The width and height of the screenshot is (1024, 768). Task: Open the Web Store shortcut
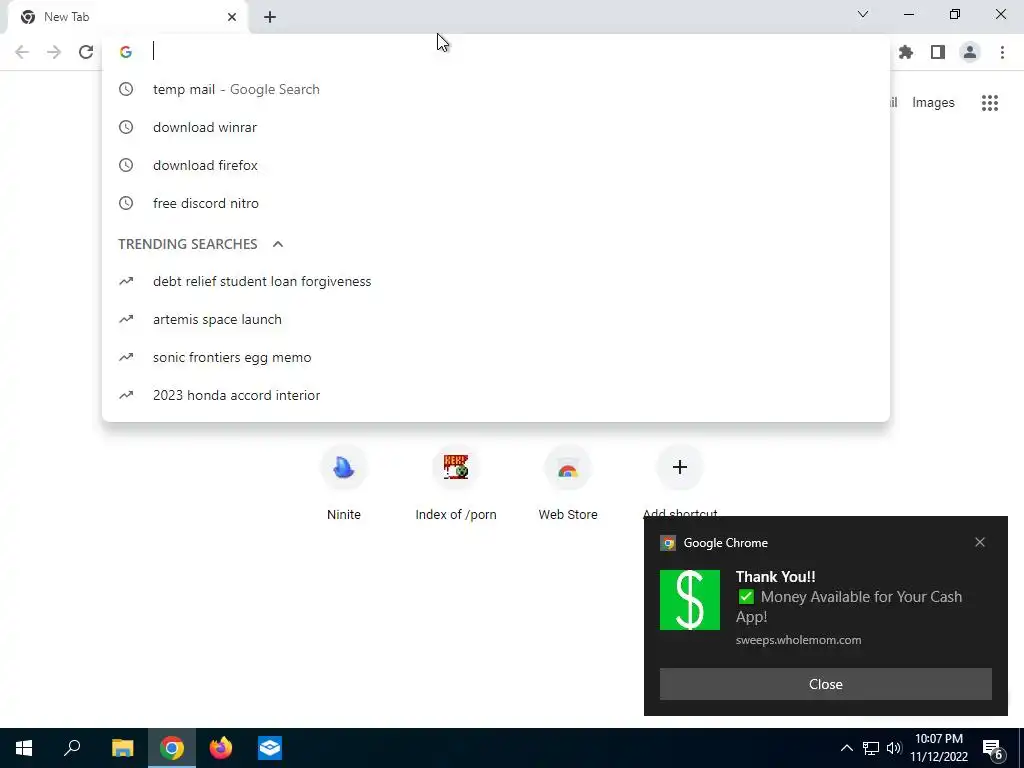coord(568,483)
